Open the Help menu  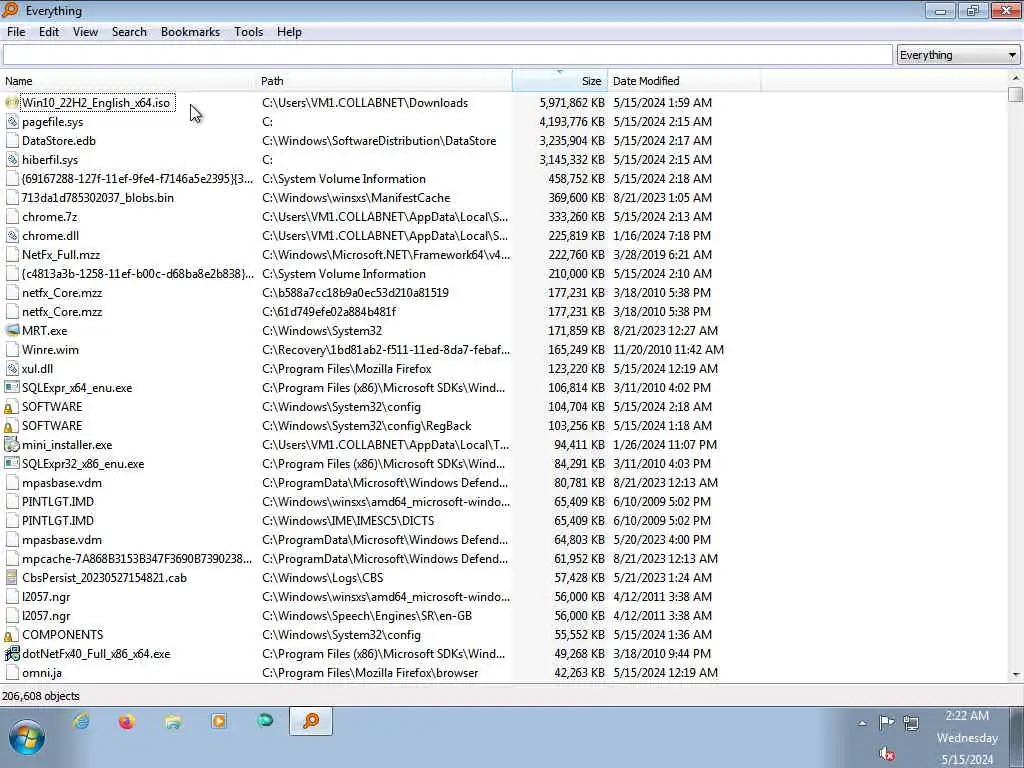289,32
